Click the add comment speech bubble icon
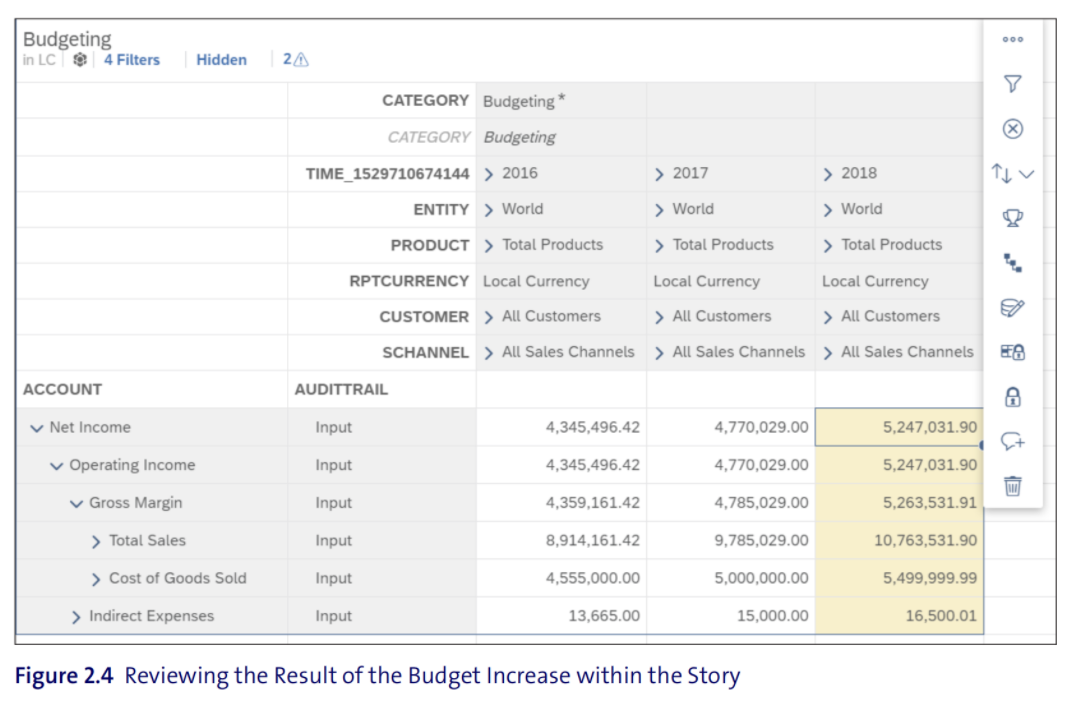Screen dimensions: 1072x701 (x=1013, y=441)
